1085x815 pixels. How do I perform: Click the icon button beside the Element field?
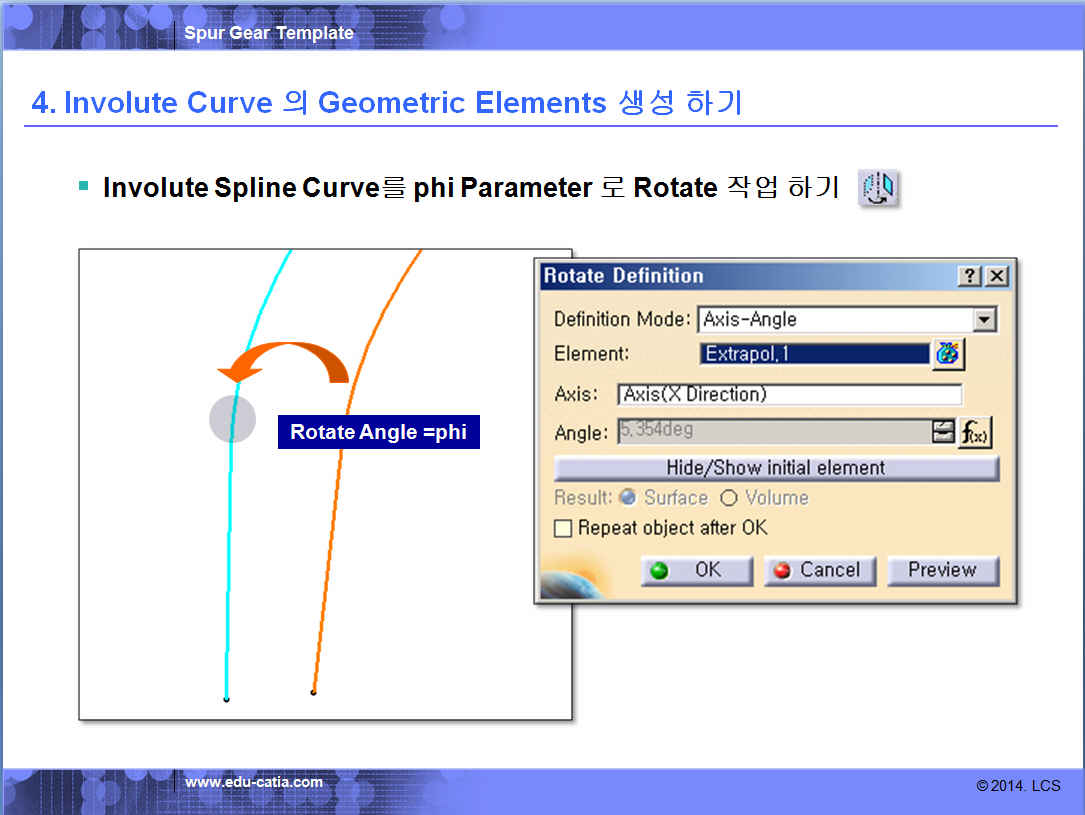pos(948,354)
